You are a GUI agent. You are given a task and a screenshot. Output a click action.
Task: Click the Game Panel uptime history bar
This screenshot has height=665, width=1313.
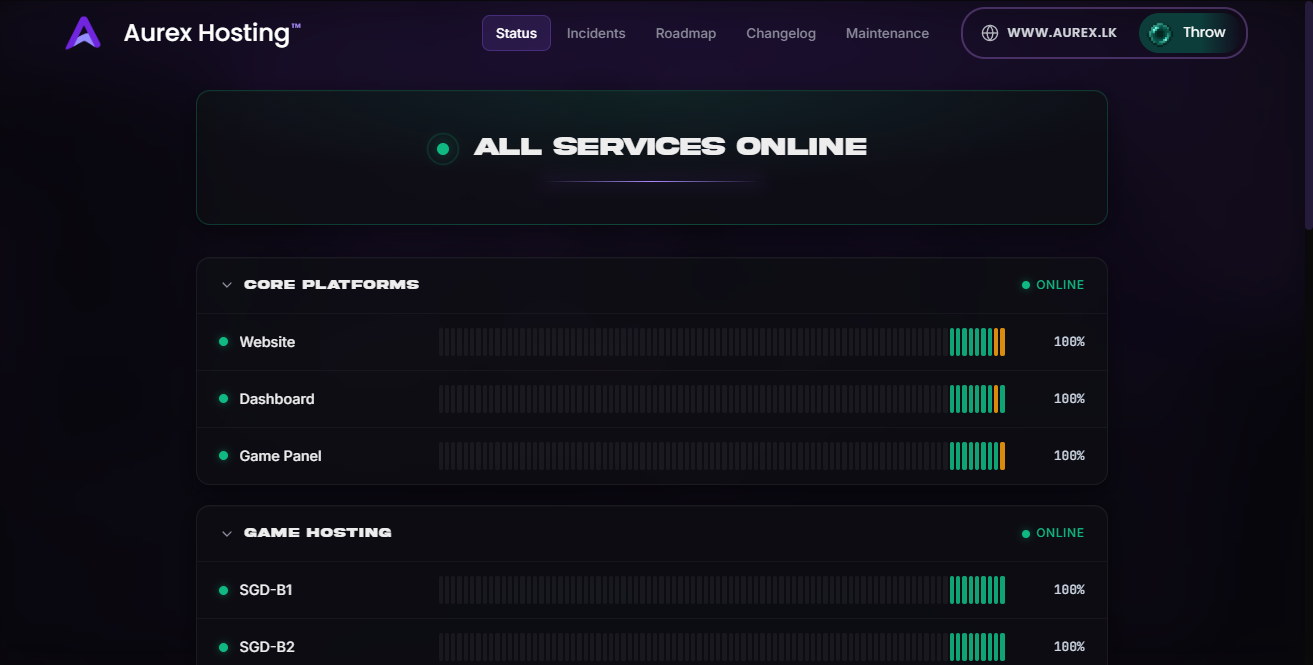click(722, 456)
